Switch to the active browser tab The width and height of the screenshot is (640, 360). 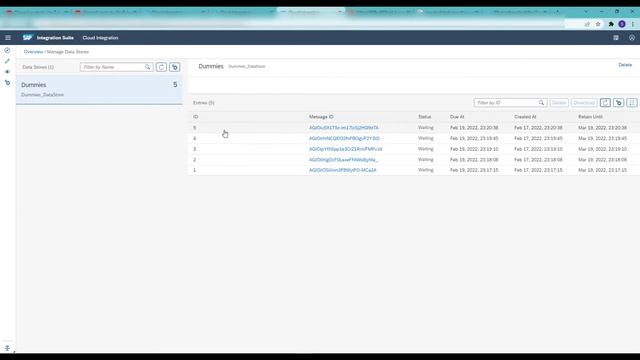311,12
